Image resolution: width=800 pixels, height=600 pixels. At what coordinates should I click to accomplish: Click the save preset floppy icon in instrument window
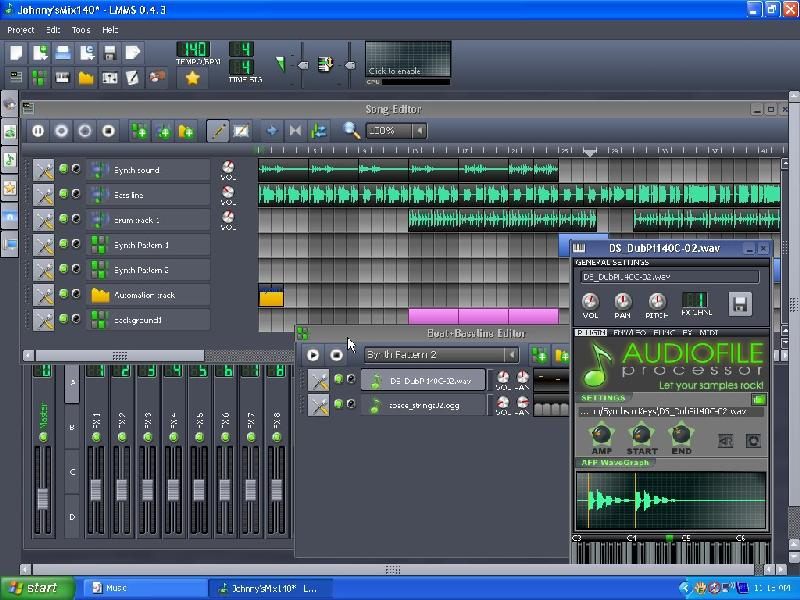740,303
